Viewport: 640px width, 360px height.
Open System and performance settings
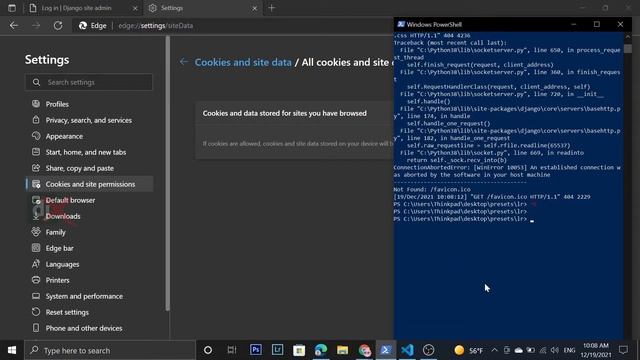[x=84, y=296]
